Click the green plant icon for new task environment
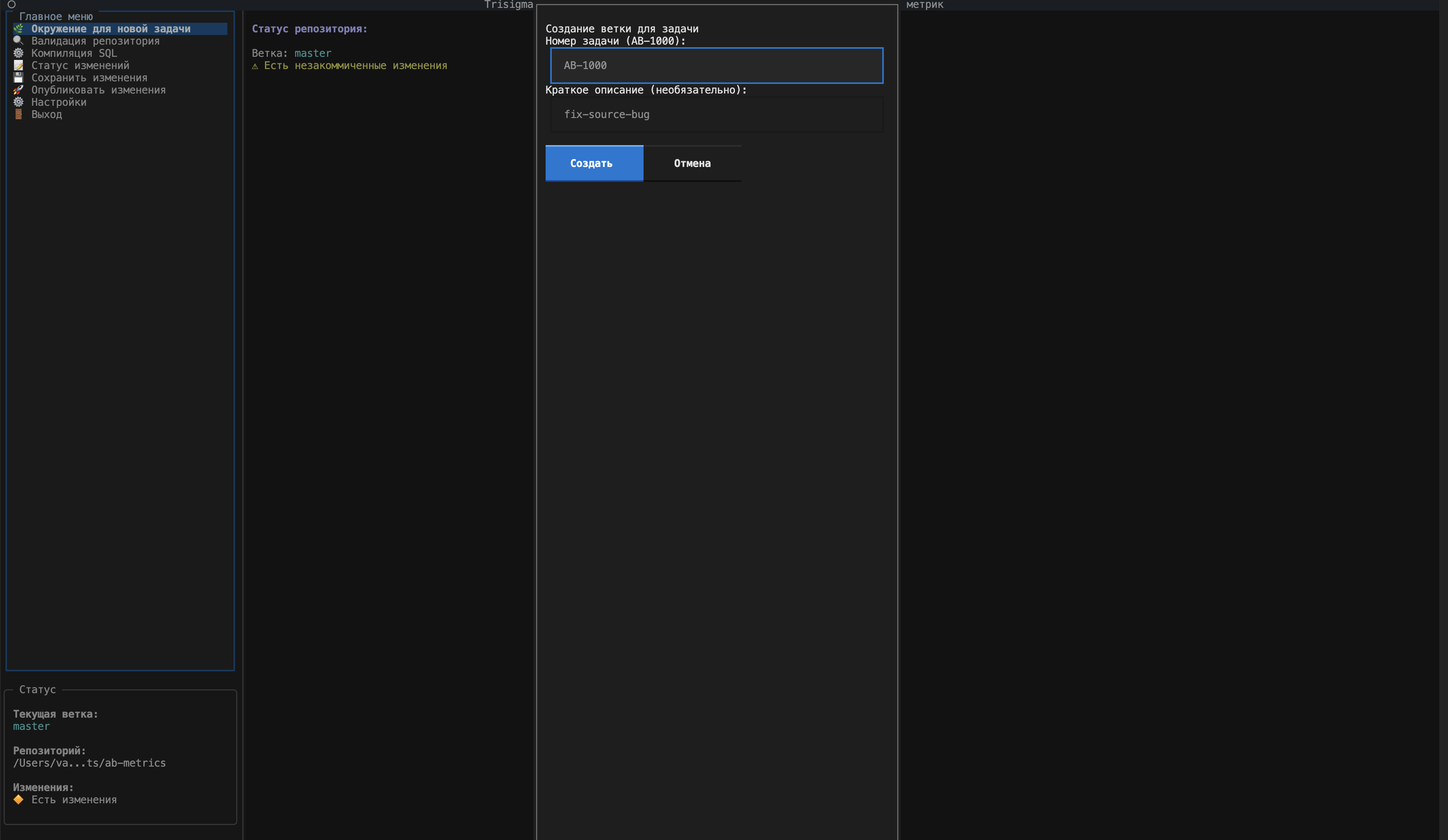Image resolution: width=1448 pixels, height=840 pixels. 18,29
